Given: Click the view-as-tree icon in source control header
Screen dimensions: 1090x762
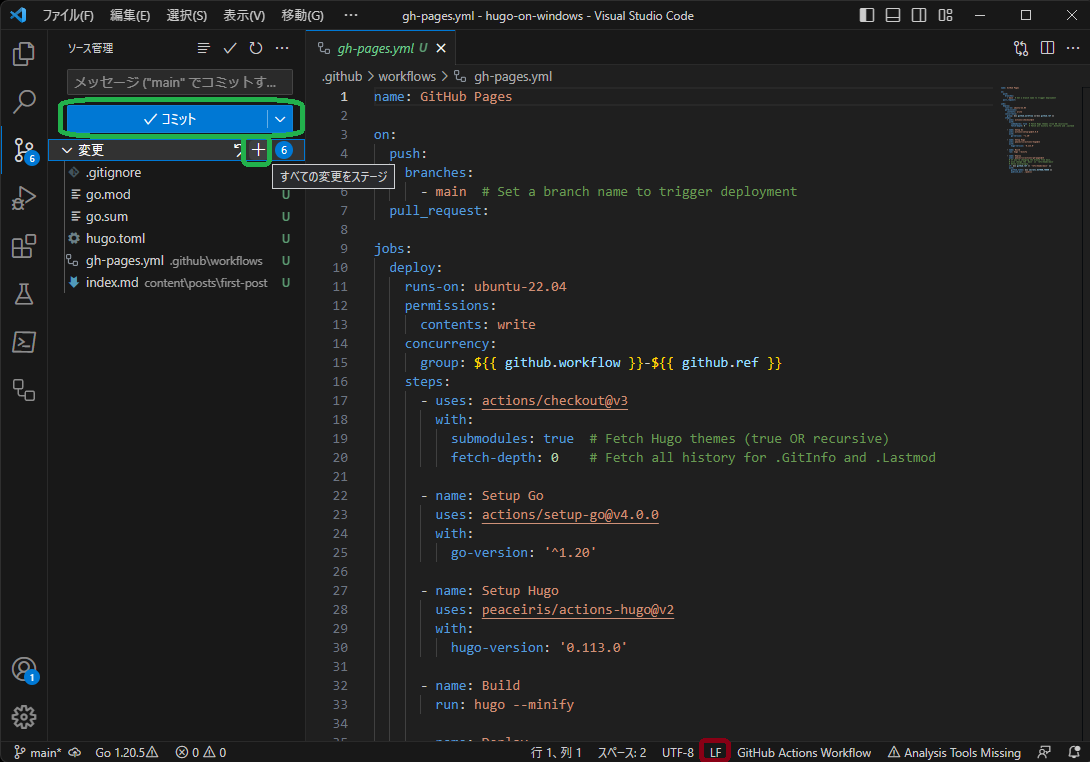Looking at the screenshot, I should pyautogui.click(x=203, y=48).
